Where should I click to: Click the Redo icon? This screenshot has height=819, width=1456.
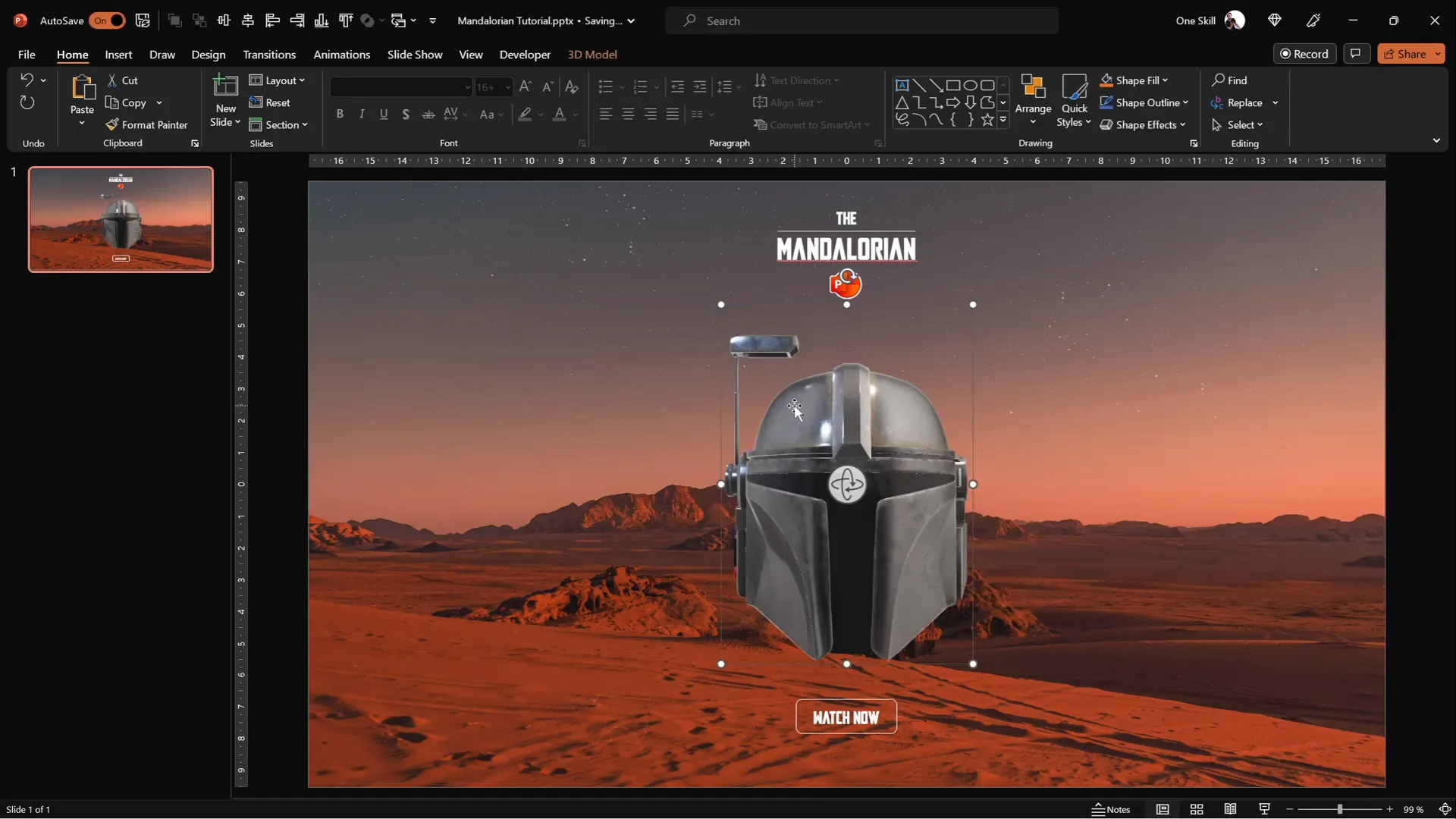tap(27, 102)
